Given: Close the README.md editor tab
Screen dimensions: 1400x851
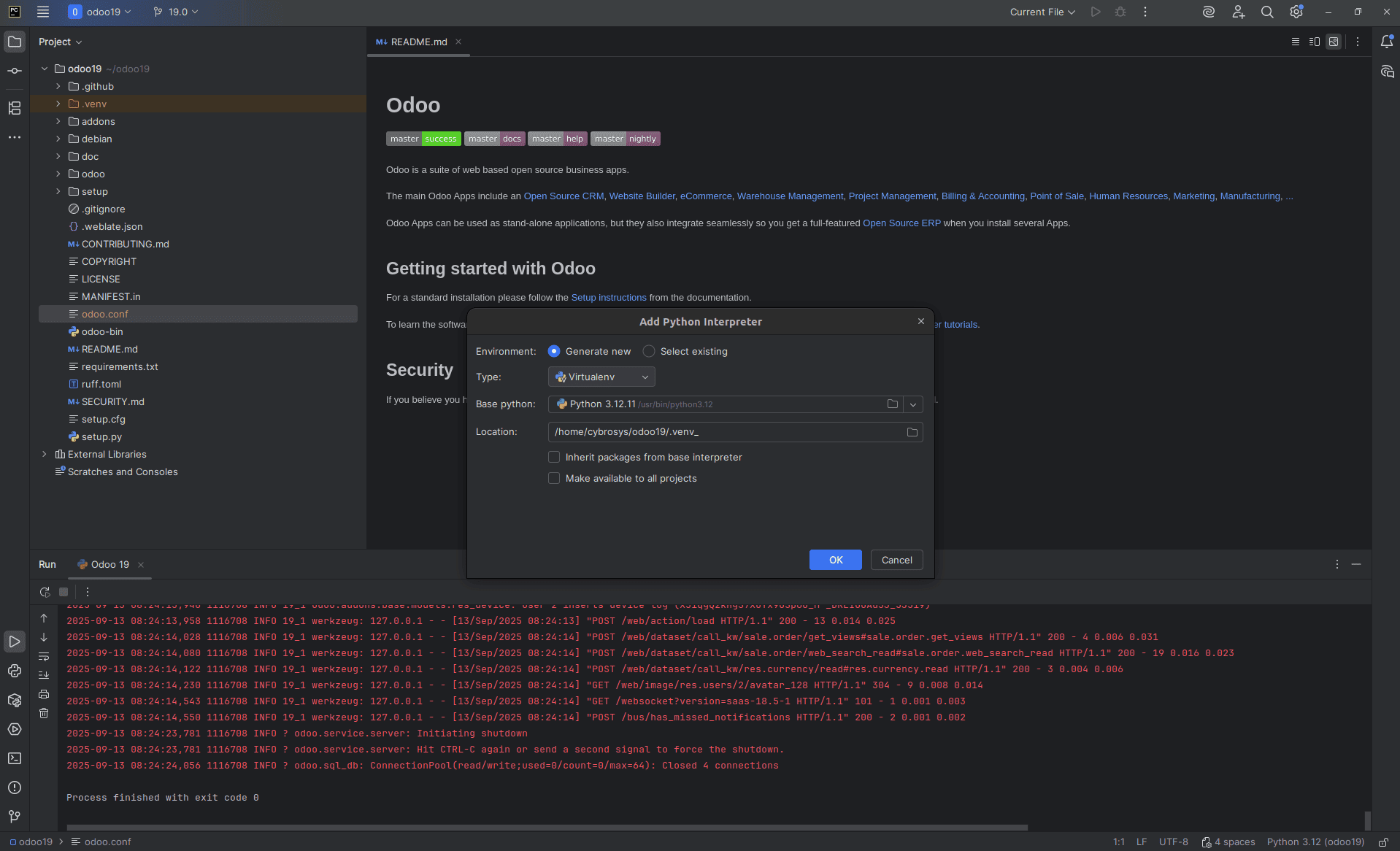Looking at the screenshot, I should click(x=458, y=42).
